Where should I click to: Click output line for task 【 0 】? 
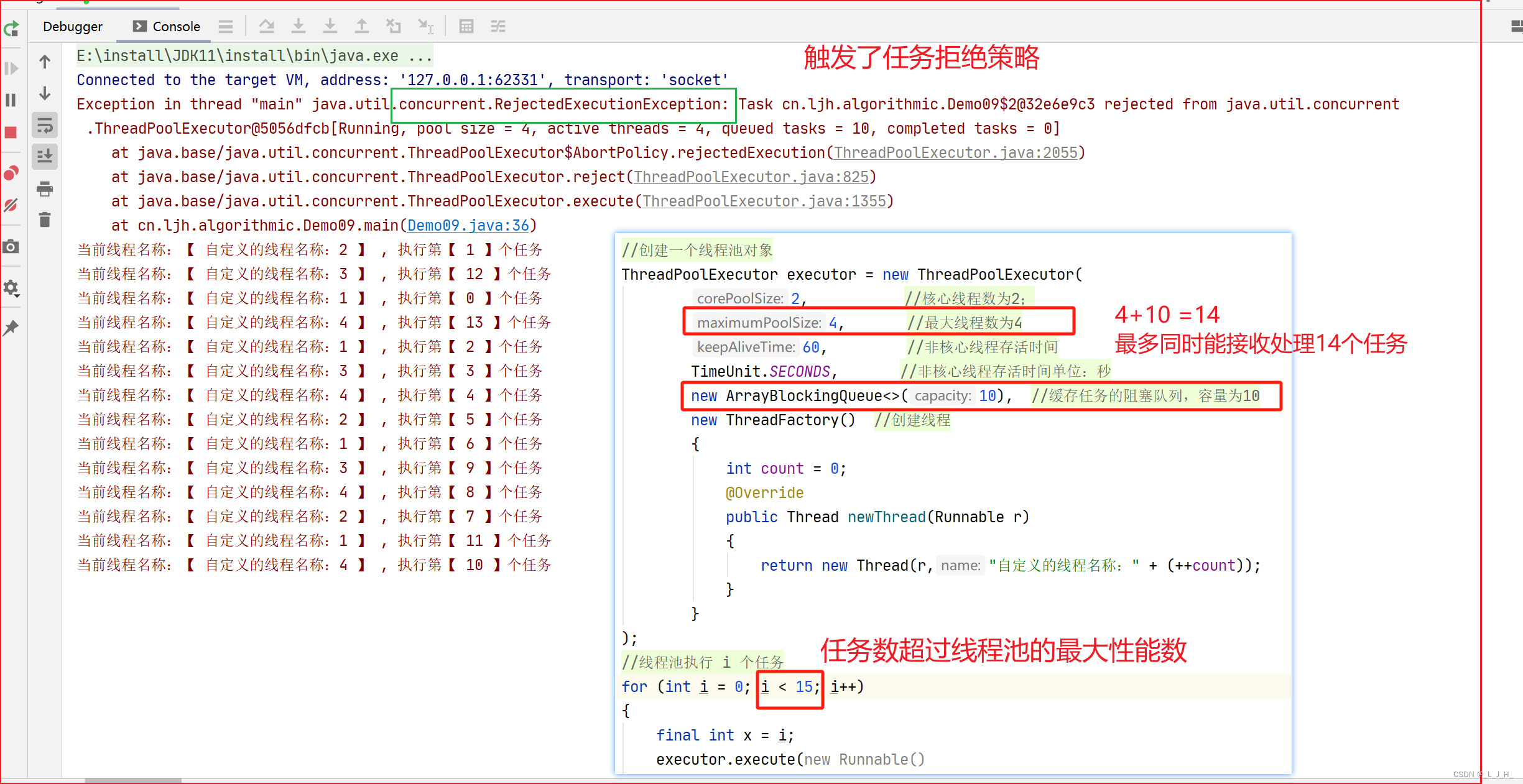coord(309,298)
